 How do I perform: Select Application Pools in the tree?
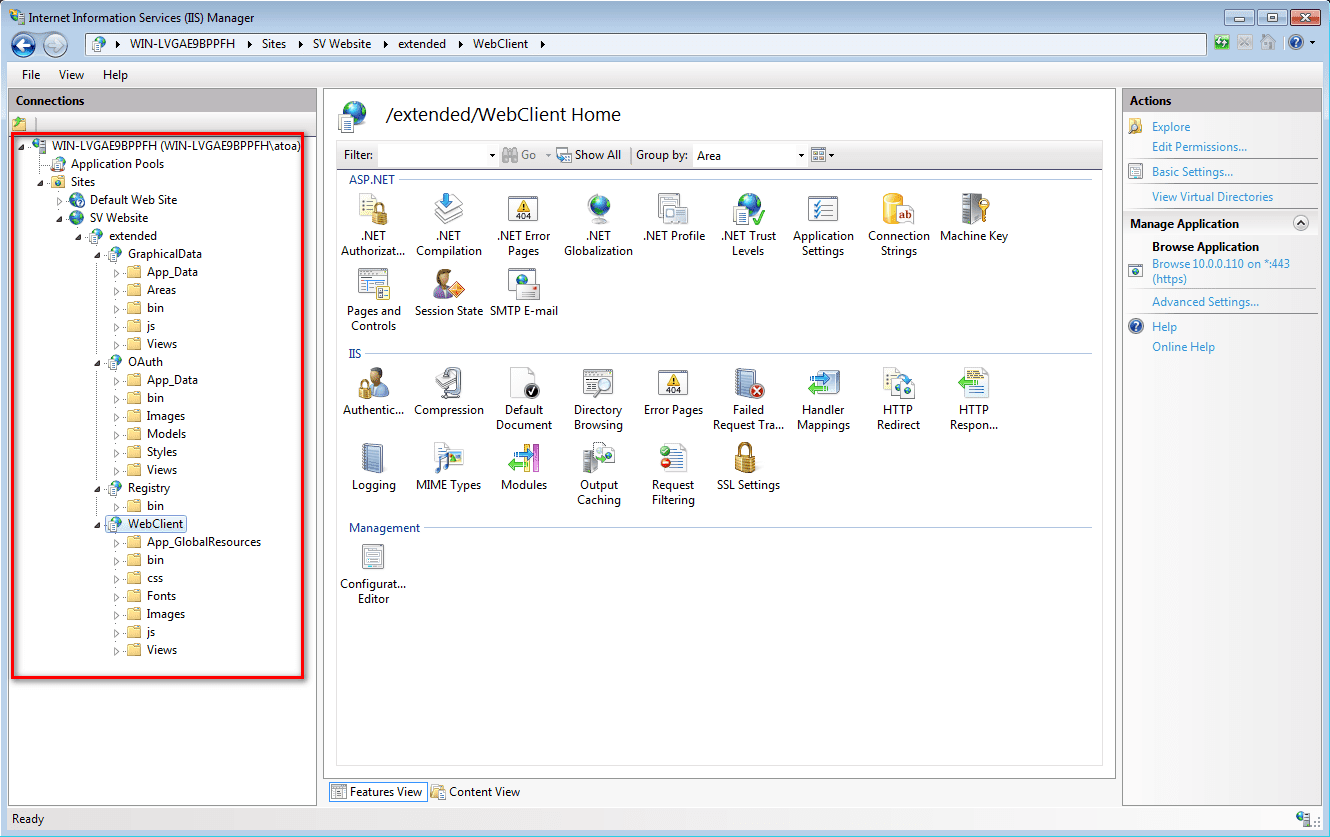coord(117,164)
